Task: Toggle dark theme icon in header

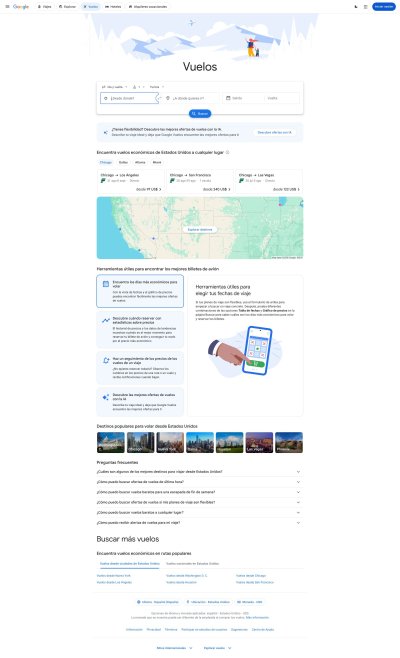Action: click(356, 7)
